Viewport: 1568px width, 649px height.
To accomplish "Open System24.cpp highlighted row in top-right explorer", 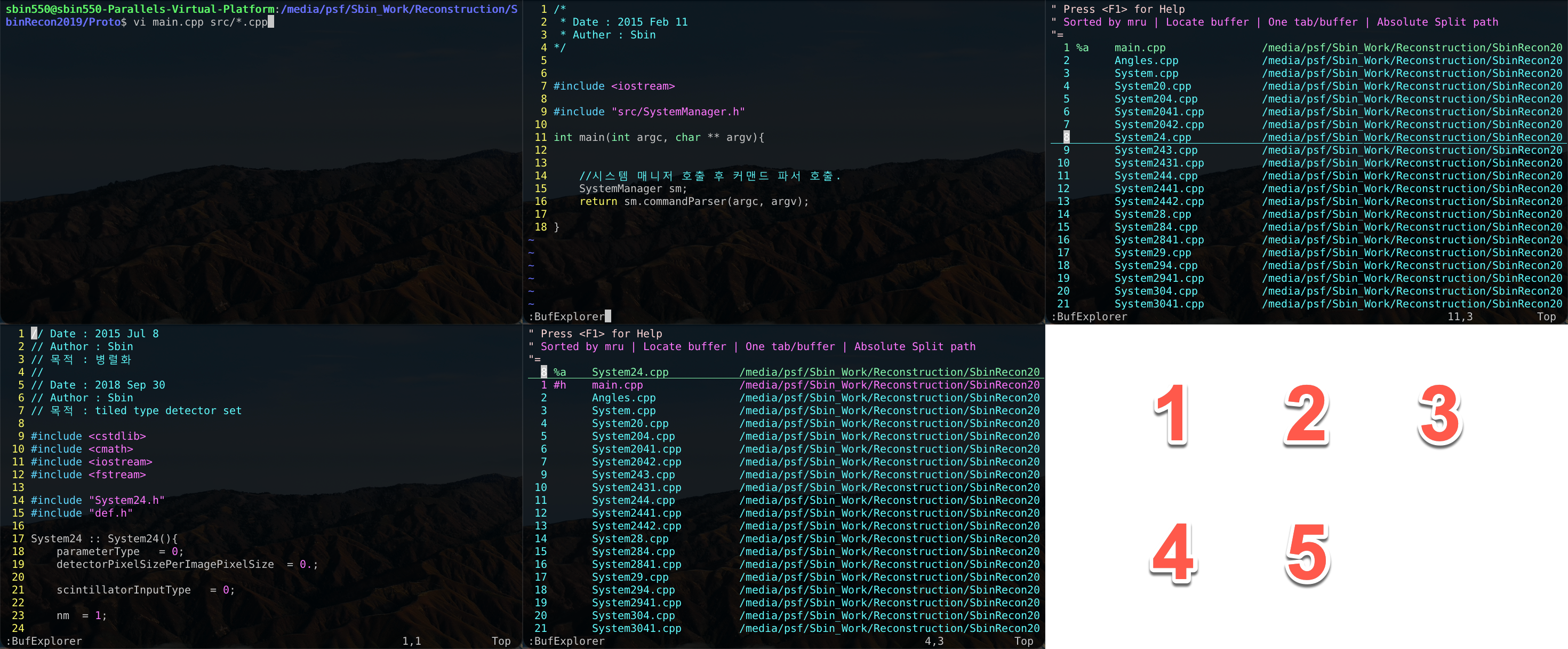I will pos(1152,137).
